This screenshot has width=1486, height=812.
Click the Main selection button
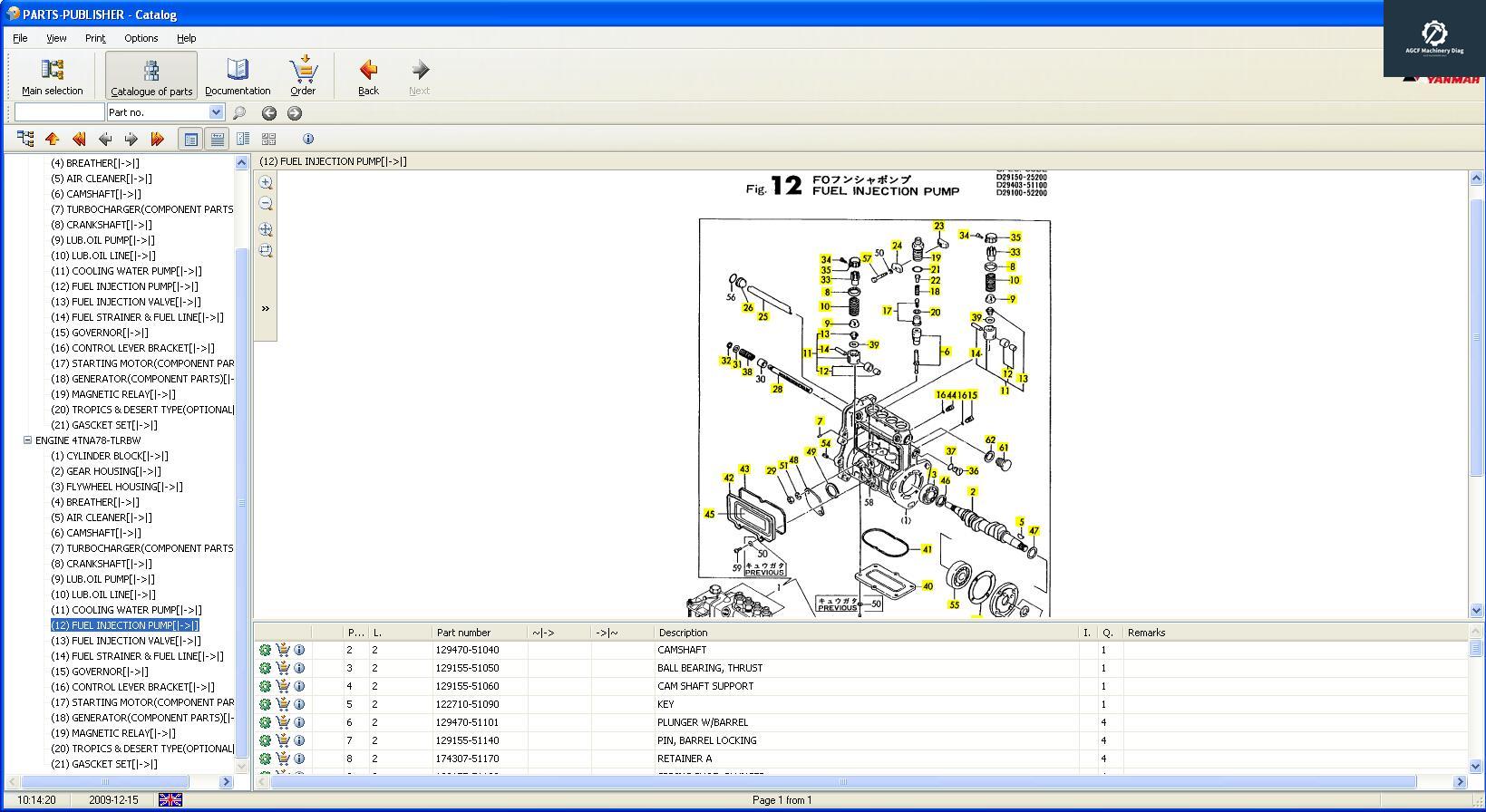53,76
